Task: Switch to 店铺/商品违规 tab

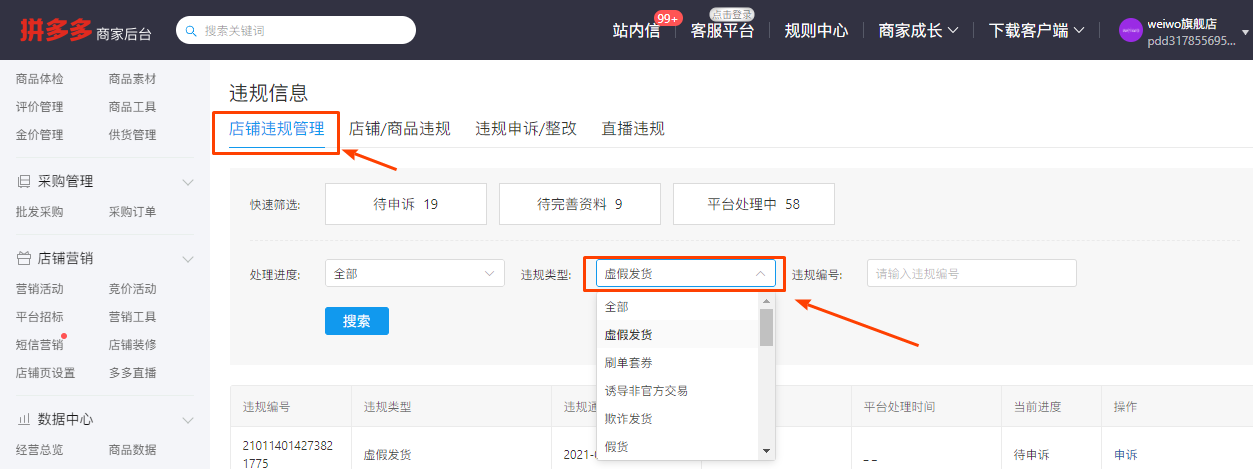Action: point(399,129)
